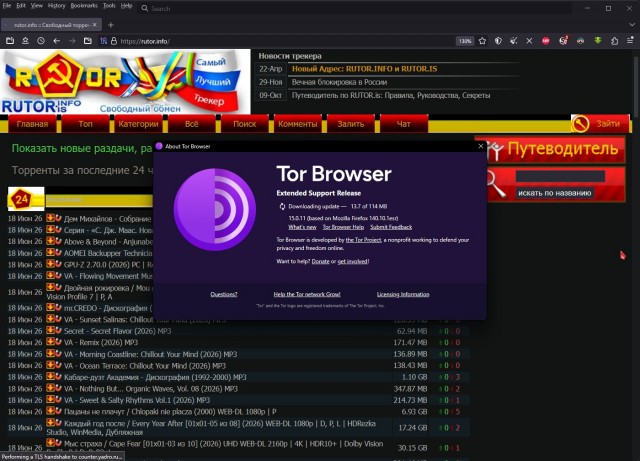Click the Tor circuit icon beside padlock

click(x=104, y=41)
